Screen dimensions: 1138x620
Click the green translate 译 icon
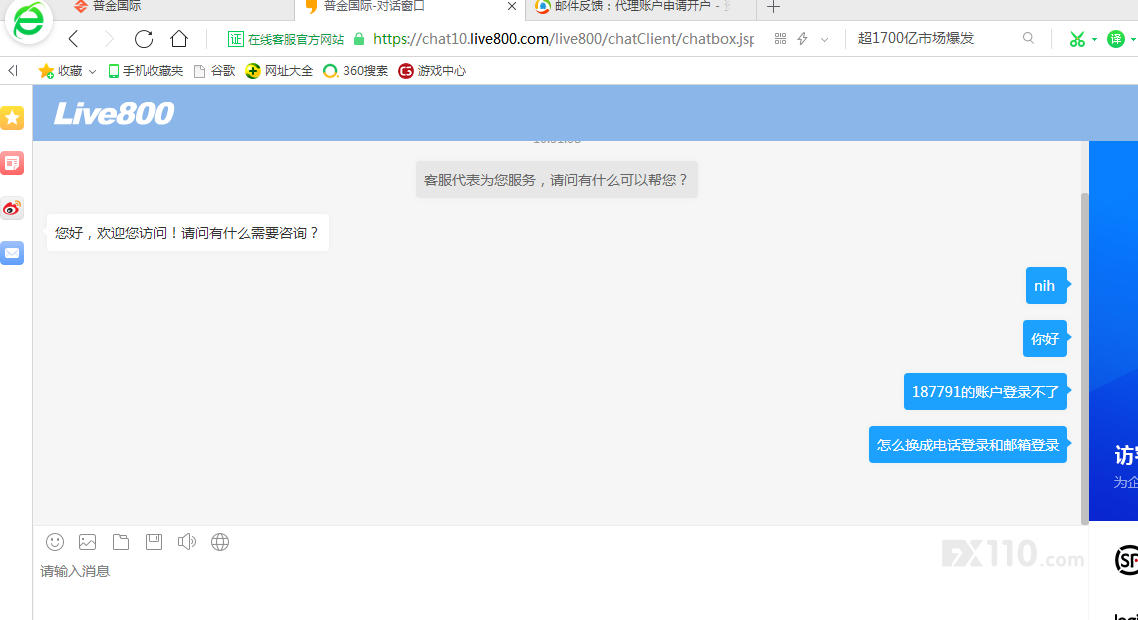(1116, 39)
